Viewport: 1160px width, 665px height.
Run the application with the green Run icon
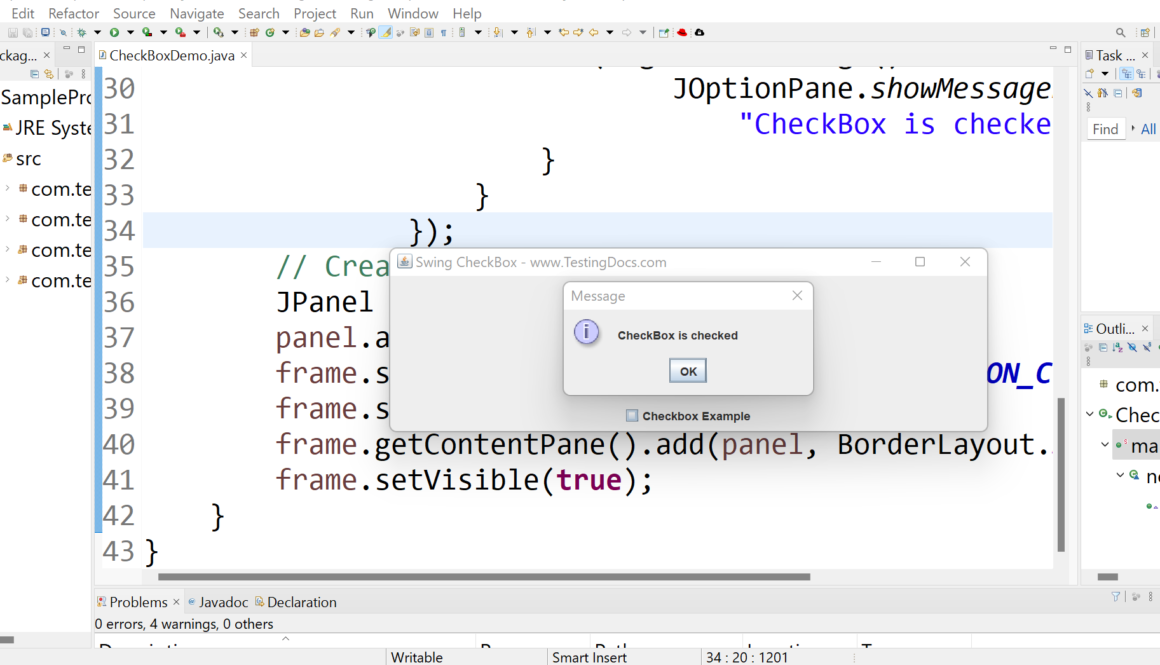point(114,32)
